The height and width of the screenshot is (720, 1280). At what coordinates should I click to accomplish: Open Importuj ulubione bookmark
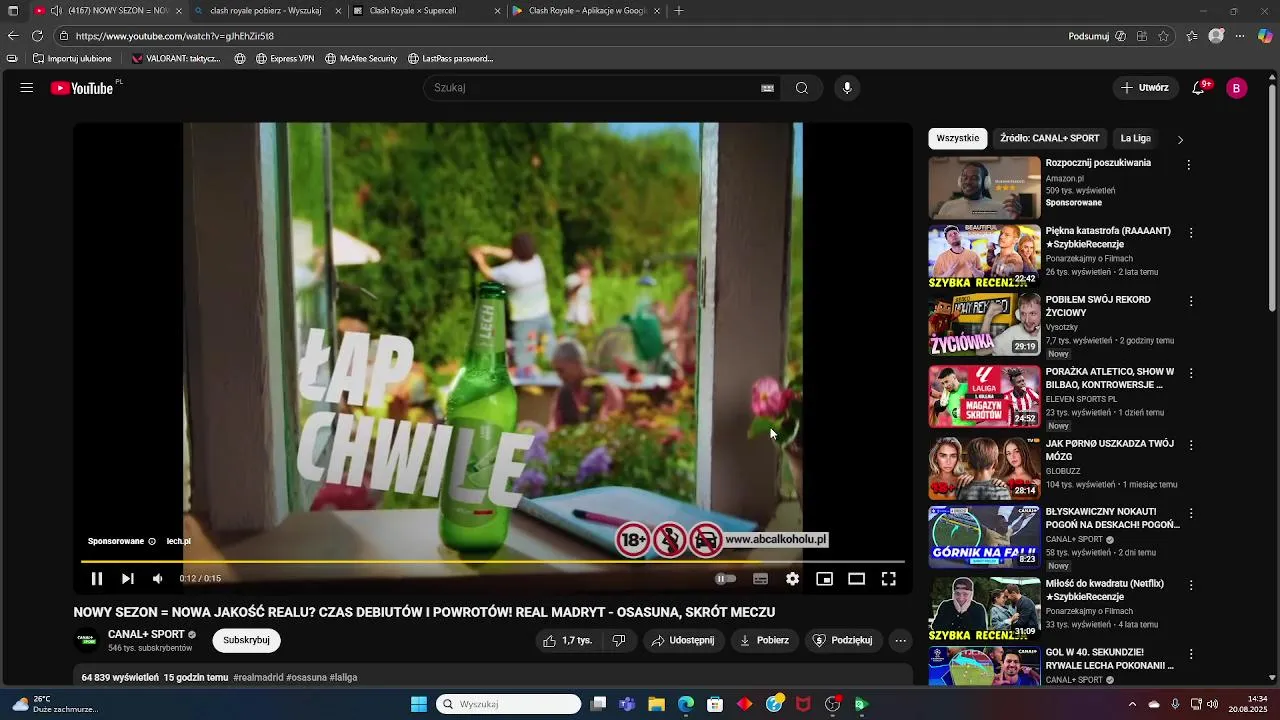72,59
